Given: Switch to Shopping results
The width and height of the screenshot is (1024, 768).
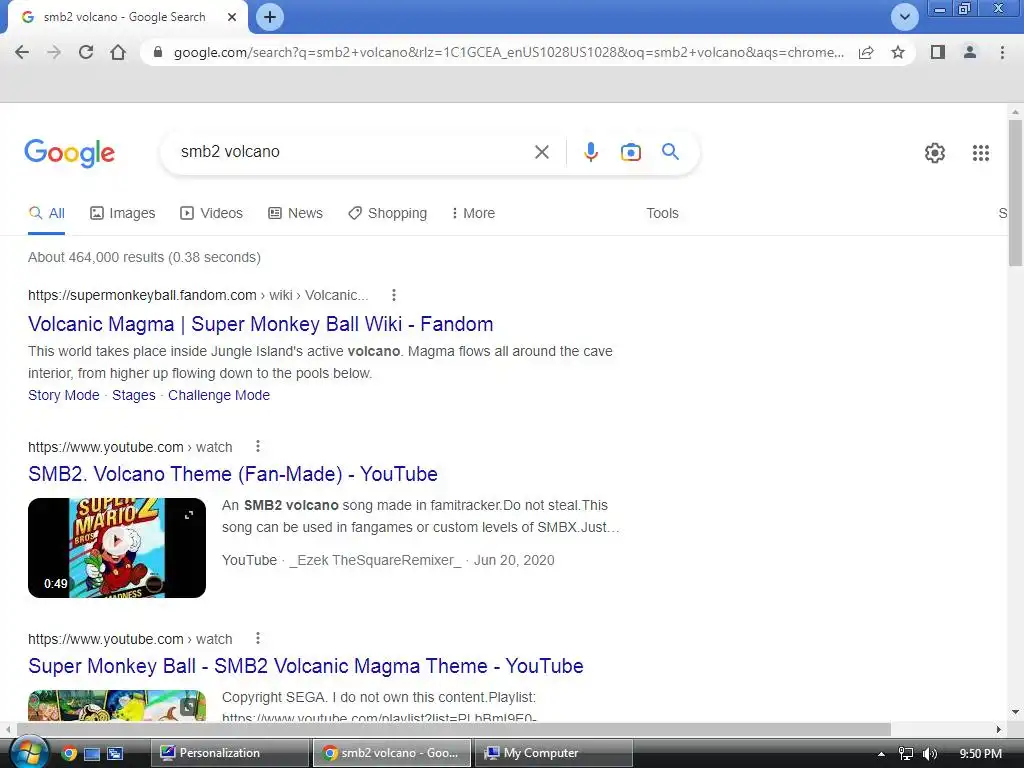Looking at the screenshot, I should pos(387,213).
